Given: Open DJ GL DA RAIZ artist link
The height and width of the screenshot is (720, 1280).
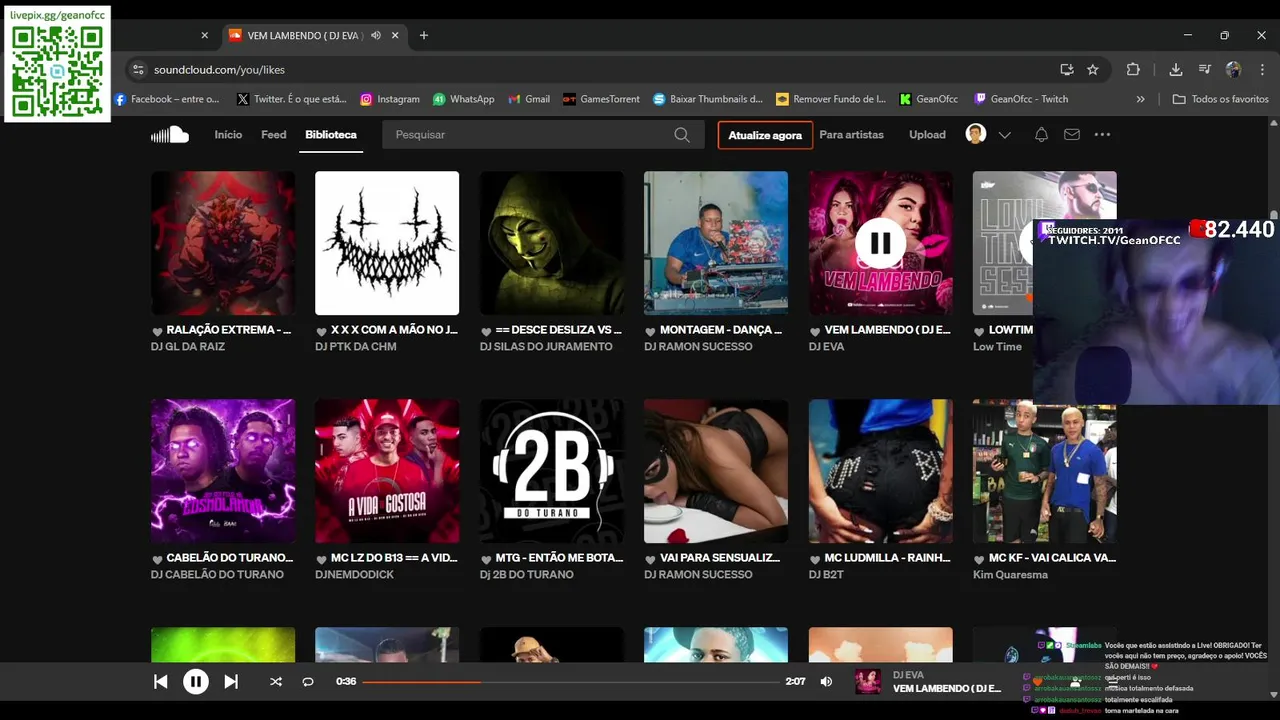Looking at the screenshot, I should click(x=188, y=347).
